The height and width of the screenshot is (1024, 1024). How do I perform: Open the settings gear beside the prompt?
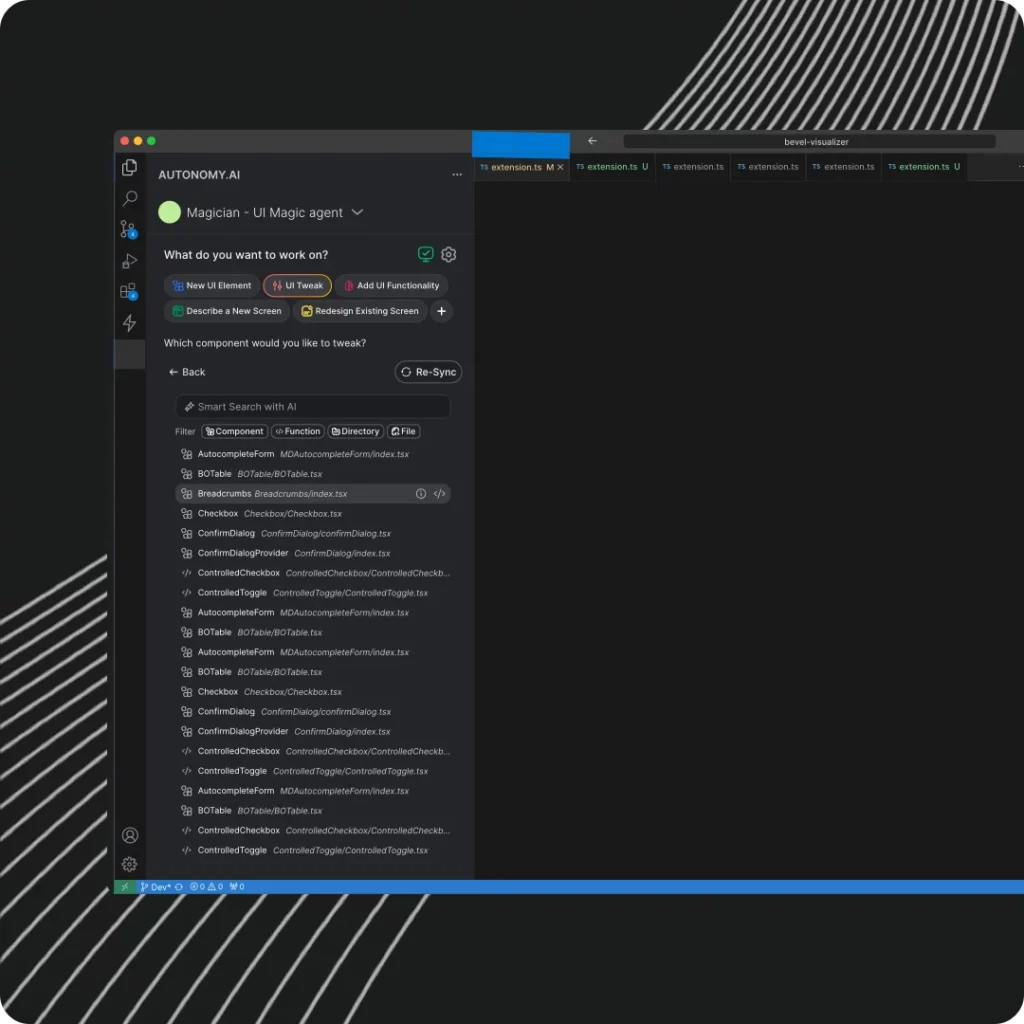click(x=449, y=255)
